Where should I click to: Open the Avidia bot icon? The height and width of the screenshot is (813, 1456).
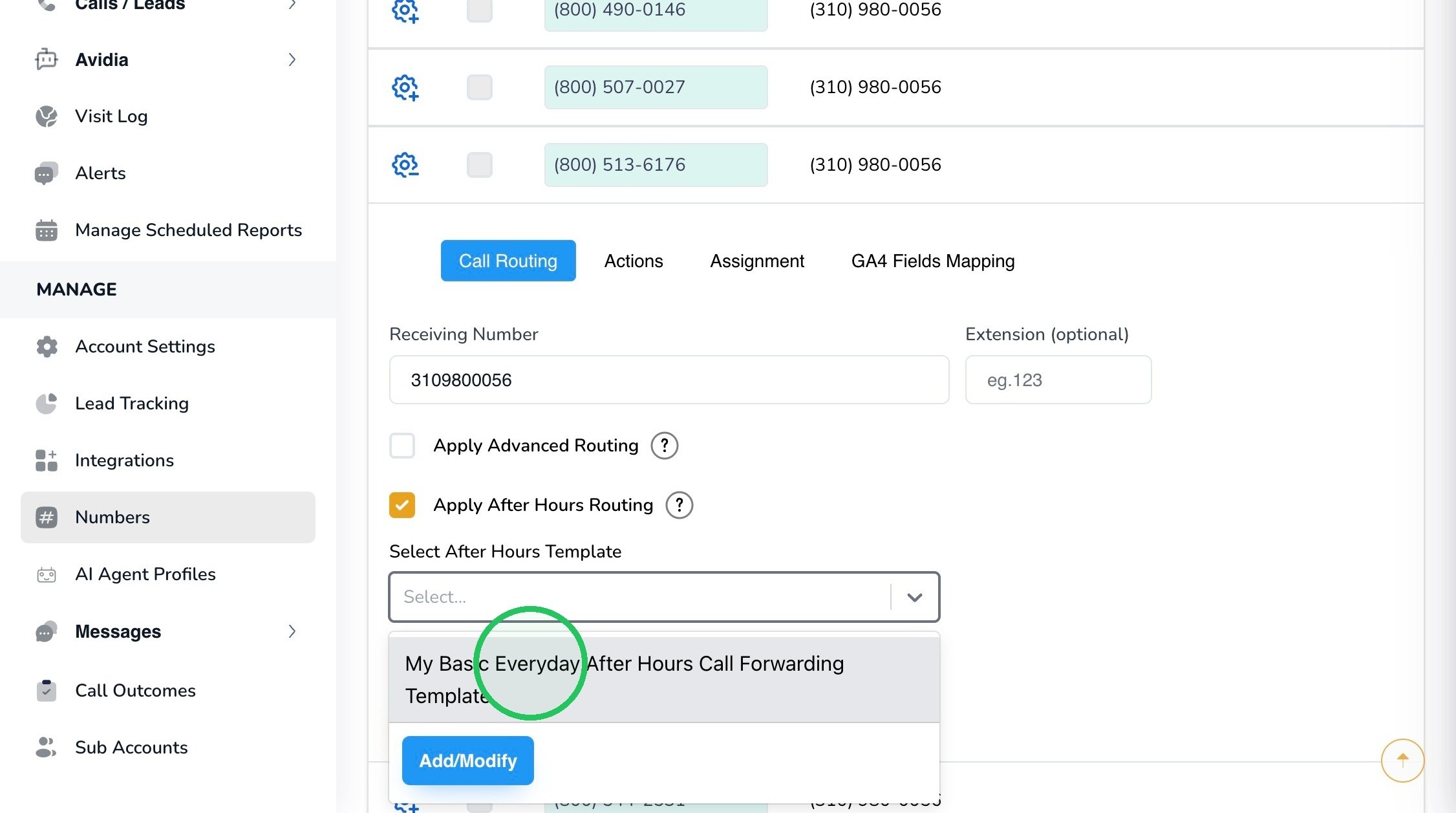point(47,60)
